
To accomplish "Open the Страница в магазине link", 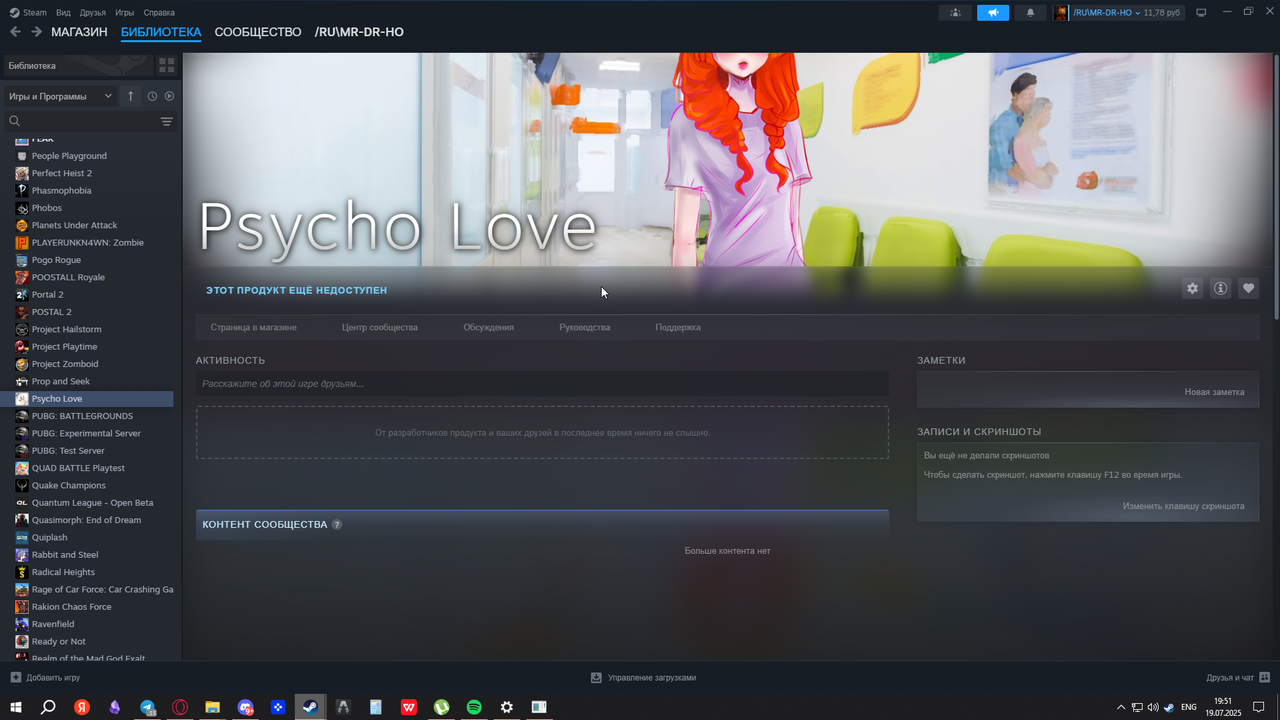I will pos(254,327).
